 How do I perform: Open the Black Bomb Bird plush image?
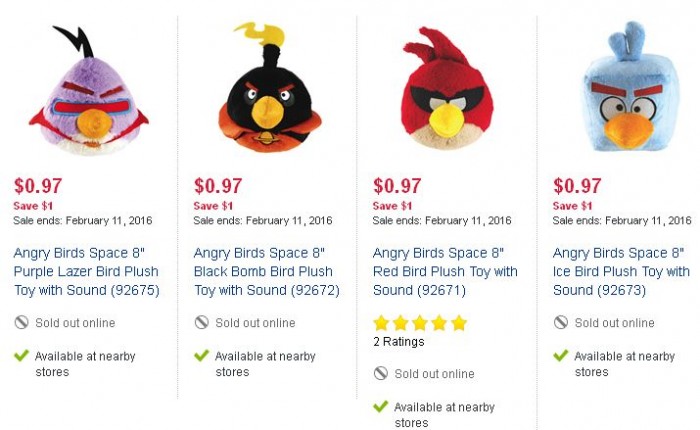(269, 87)
